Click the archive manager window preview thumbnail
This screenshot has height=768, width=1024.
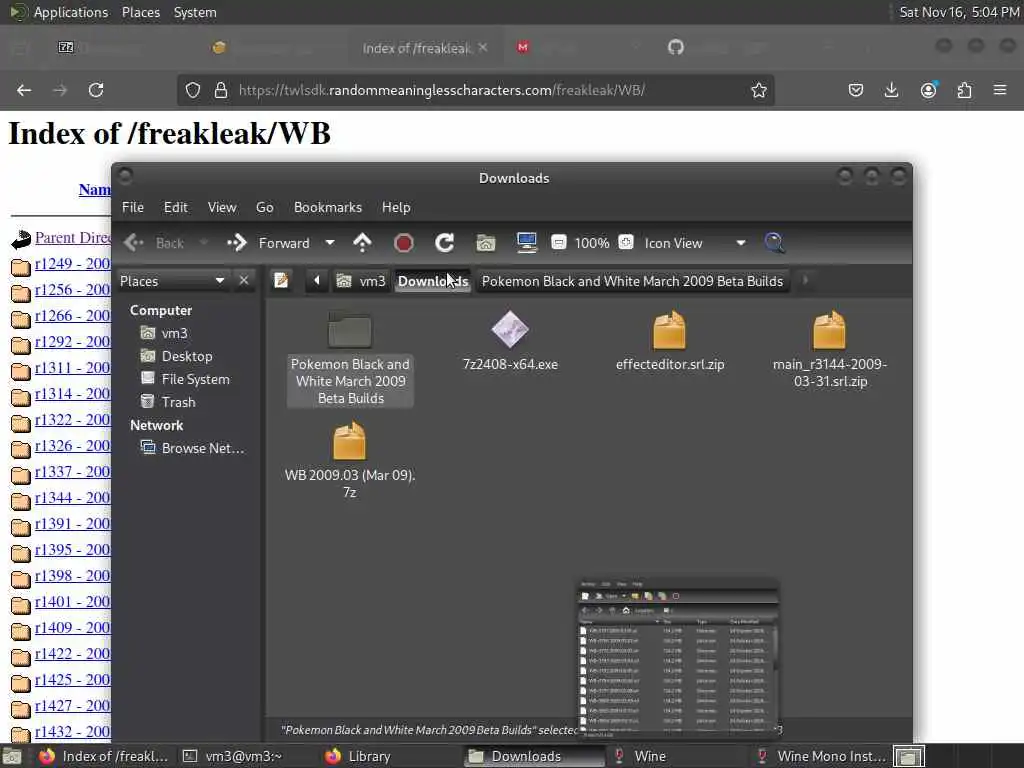point(678,658)
